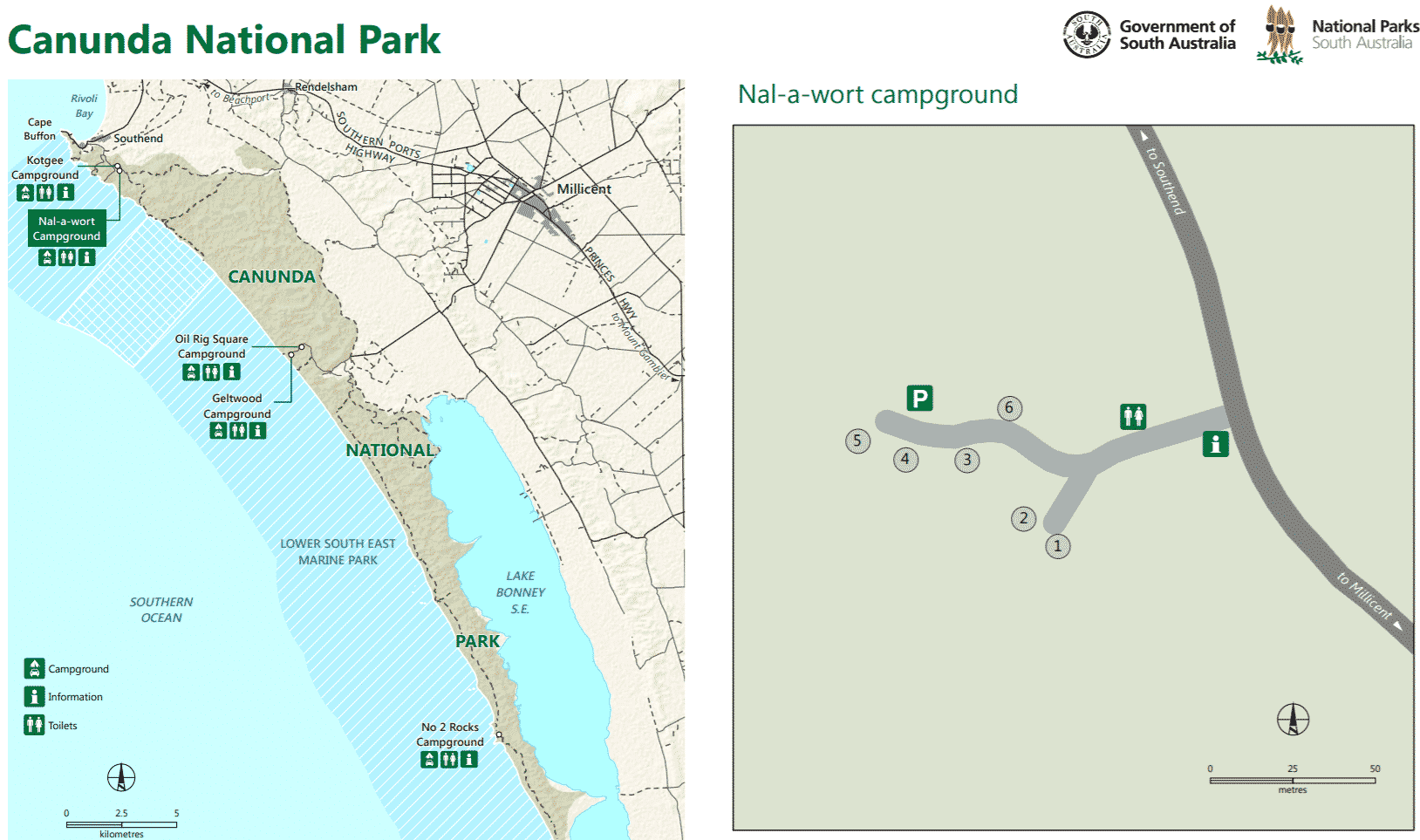Click the parking icon at Nal-a-wort campground
The image size is (1420, 840).
tap(919, 399)
